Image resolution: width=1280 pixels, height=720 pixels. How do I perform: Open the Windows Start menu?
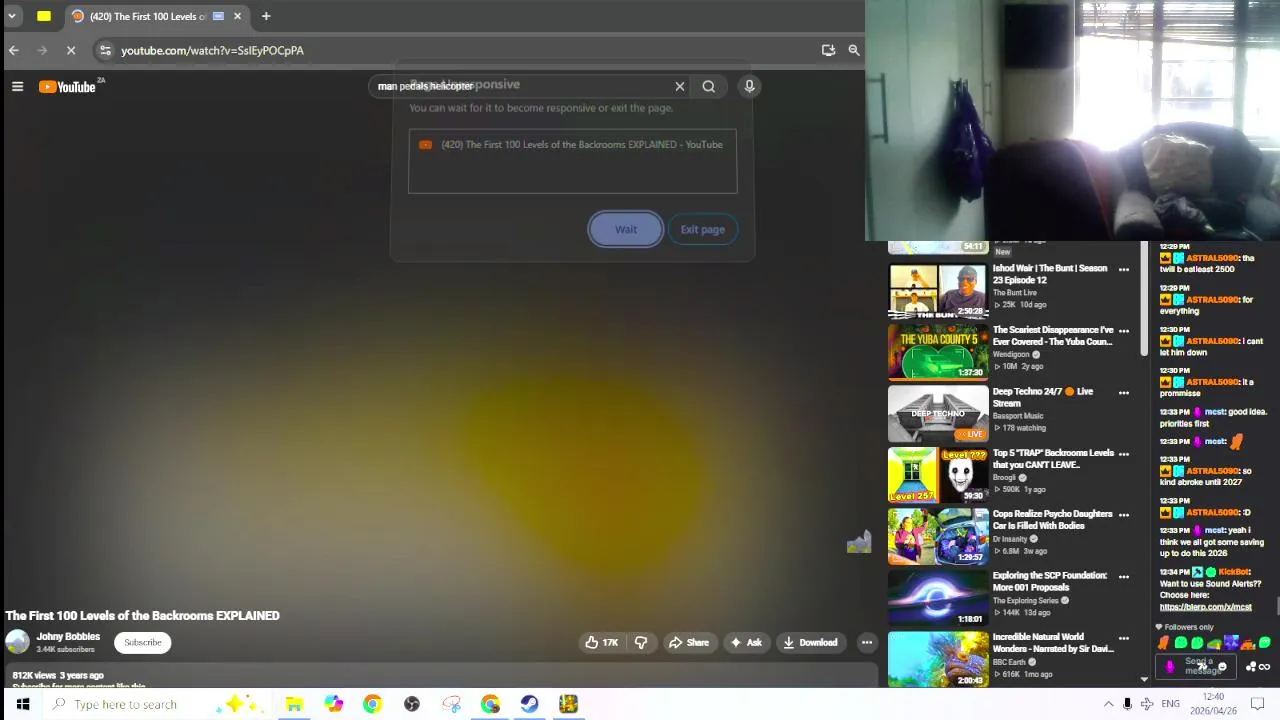click(22, 704)
